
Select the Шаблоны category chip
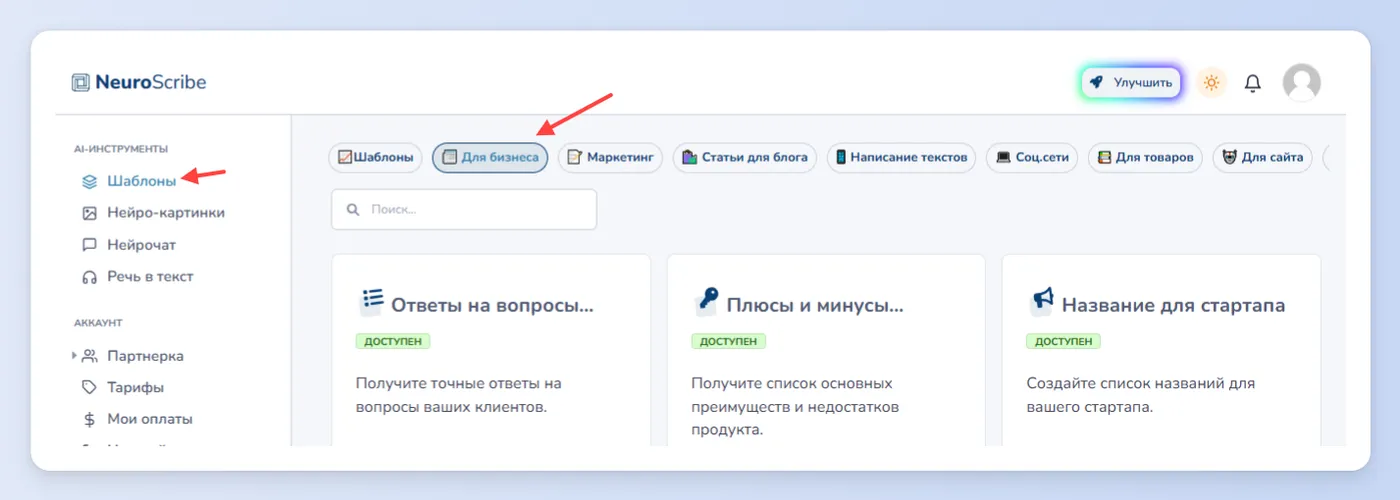click(376, 158)
